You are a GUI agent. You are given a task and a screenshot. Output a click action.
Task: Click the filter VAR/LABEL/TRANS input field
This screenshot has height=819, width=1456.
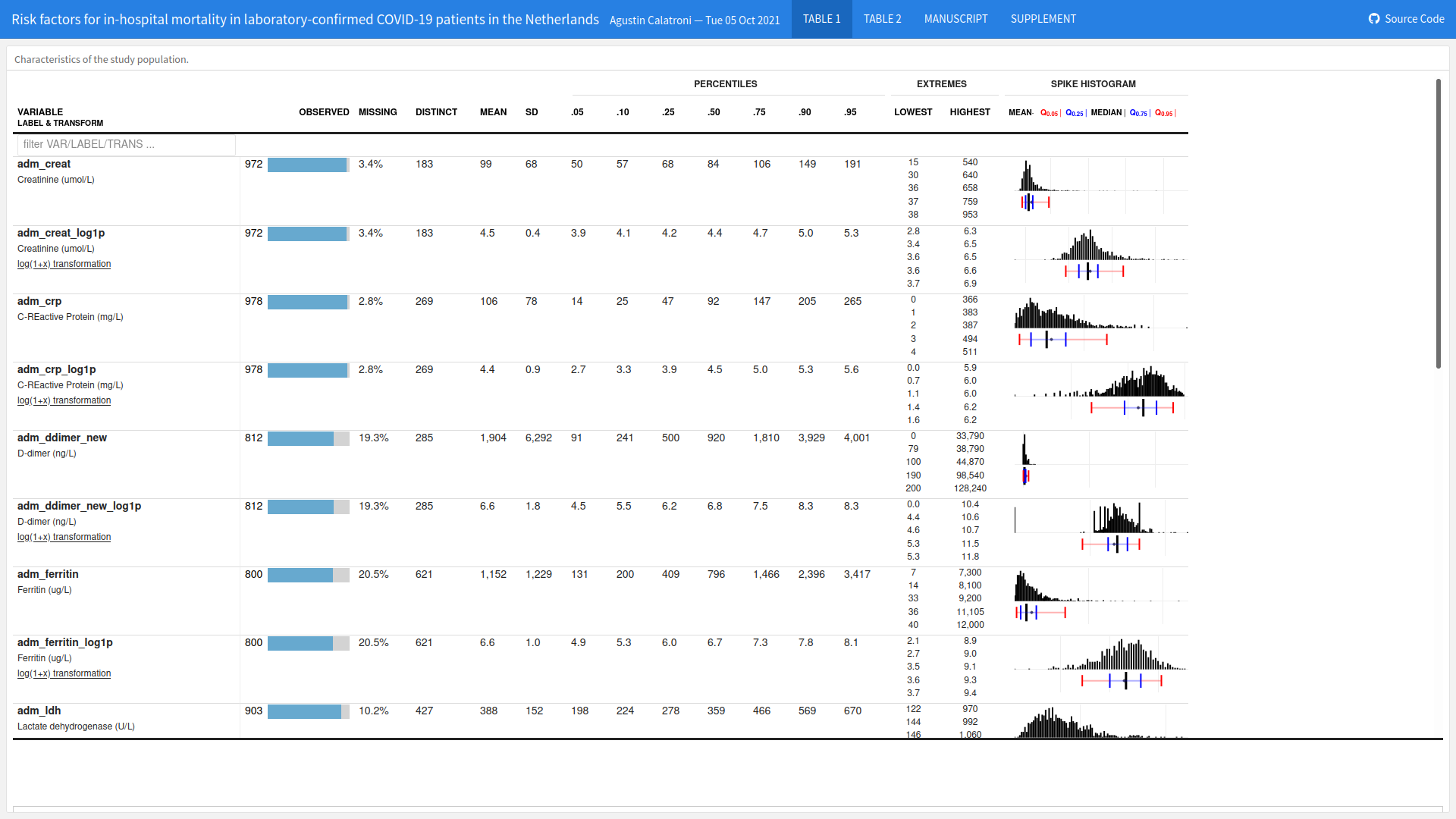(x=126, y=144)
